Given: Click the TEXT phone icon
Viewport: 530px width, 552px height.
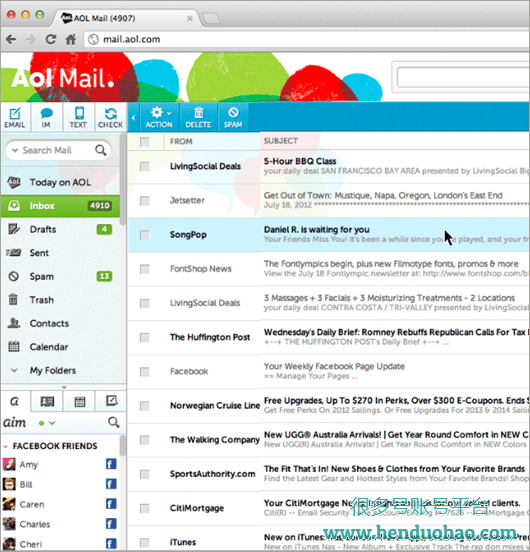Looking at the screenshot, I should [x=78, y=118].
